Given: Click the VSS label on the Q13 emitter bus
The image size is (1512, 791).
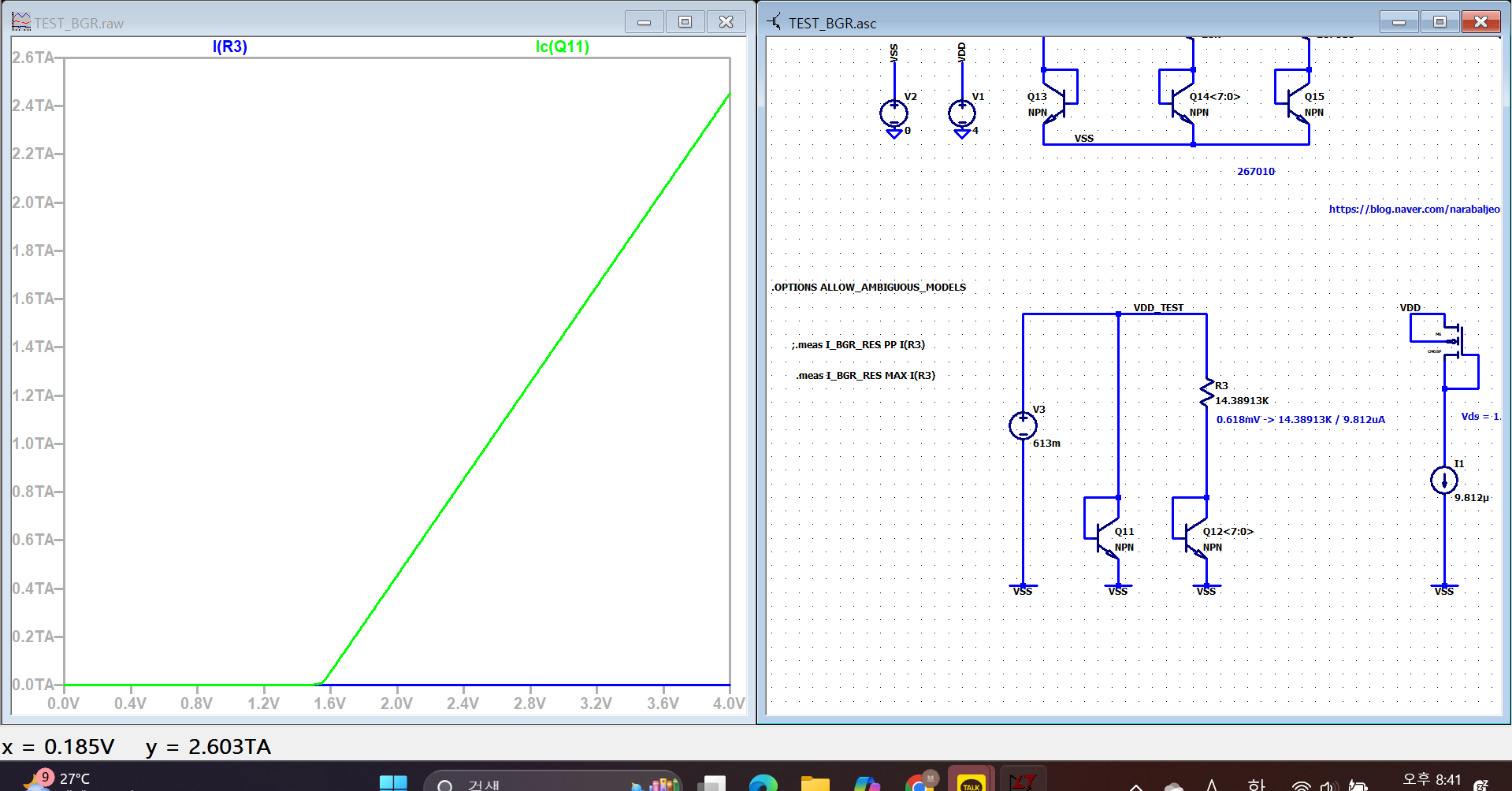Looking at the screenshot, I should pyautogui.click(x=1084, y=138).
